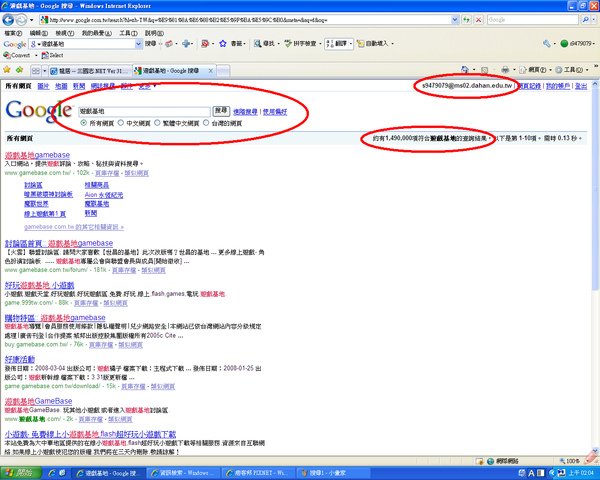
Task: Click the IE Forward arrow button
Action: click(21, 20)
